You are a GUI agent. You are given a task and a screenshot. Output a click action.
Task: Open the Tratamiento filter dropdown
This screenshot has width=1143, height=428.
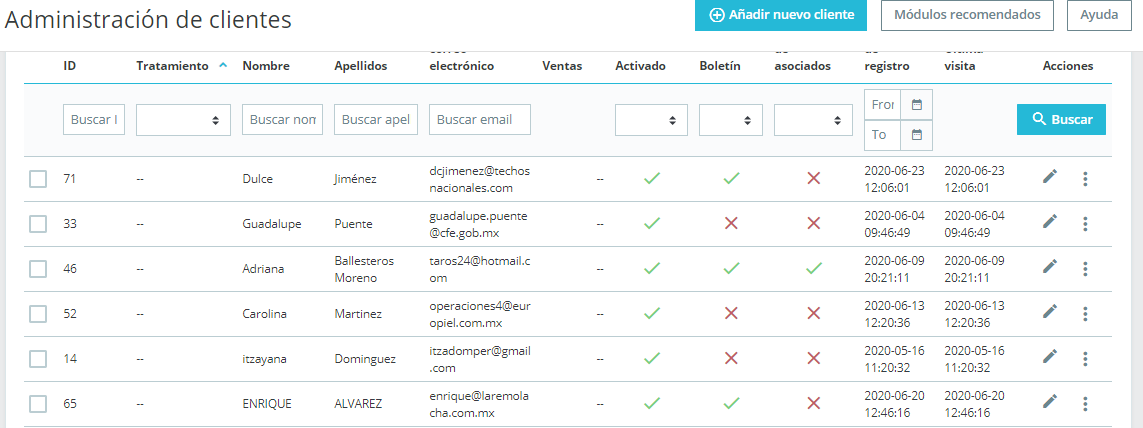click(183, 120)
